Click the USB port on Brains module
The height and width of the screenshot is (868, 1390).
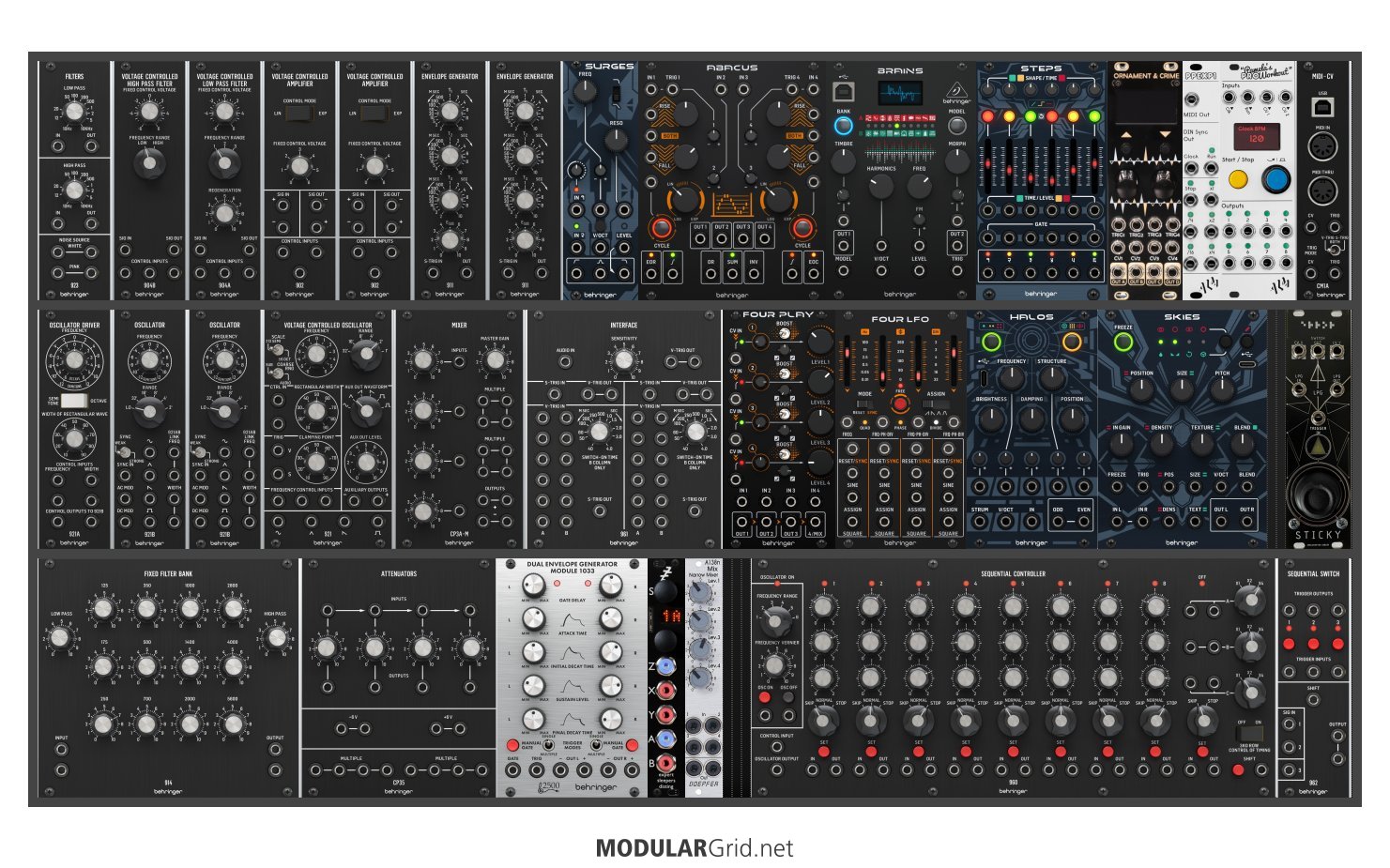pos(843,92)
